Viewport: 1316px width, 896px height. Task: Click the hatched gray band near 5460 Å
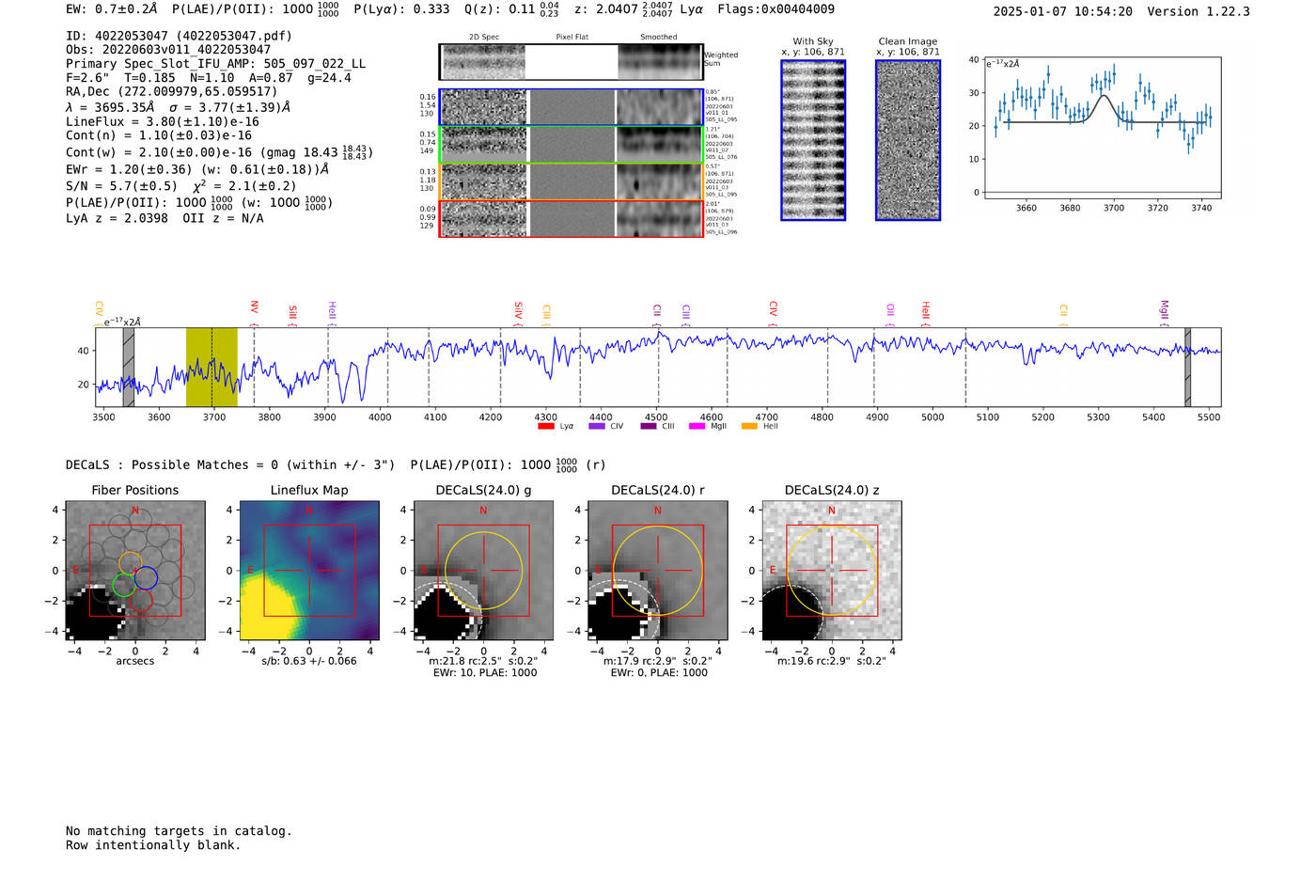(x=1188, y=368)
